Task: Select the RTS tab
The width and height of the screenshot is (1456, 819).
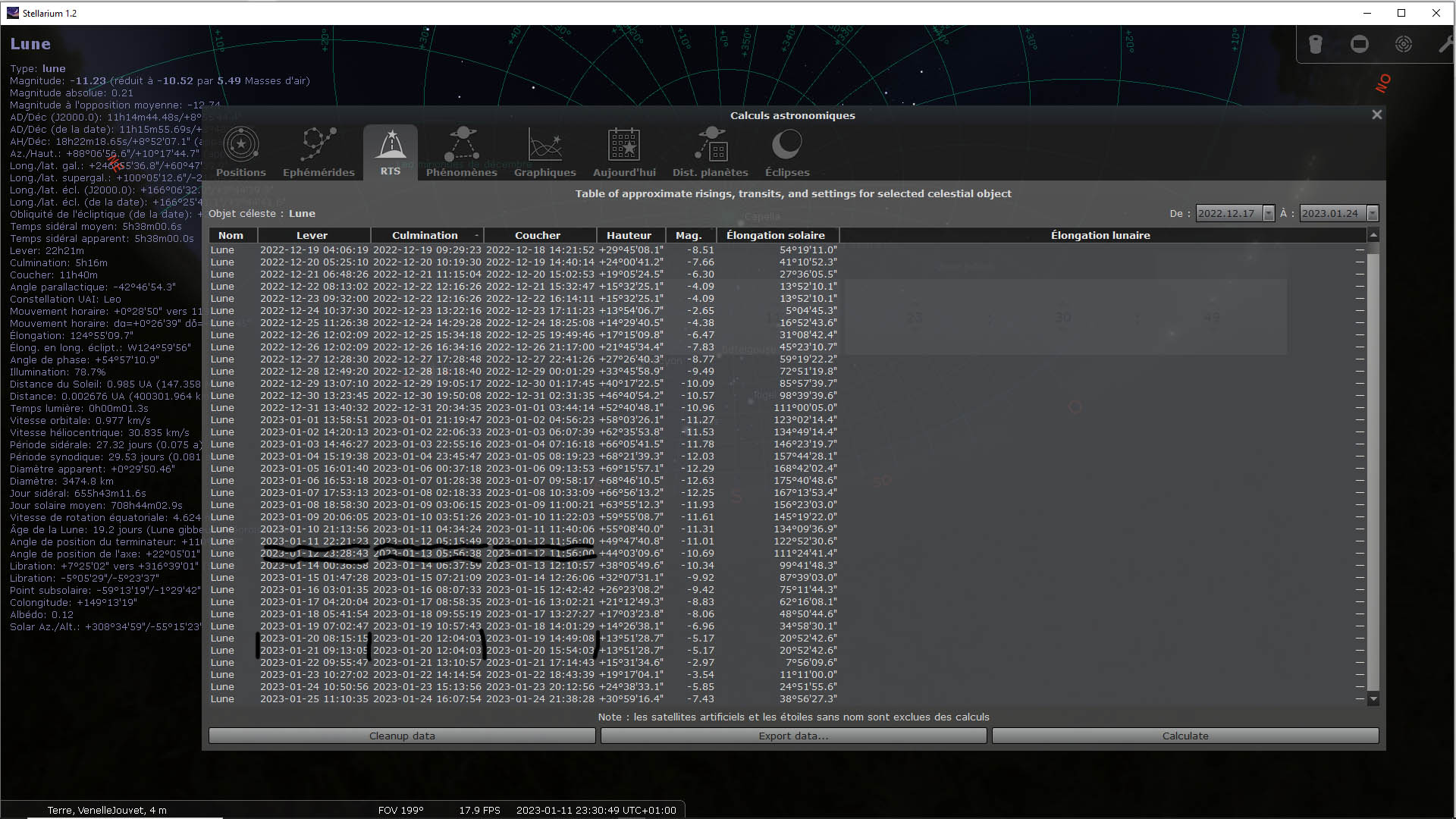Action: [x=391, y=152]
